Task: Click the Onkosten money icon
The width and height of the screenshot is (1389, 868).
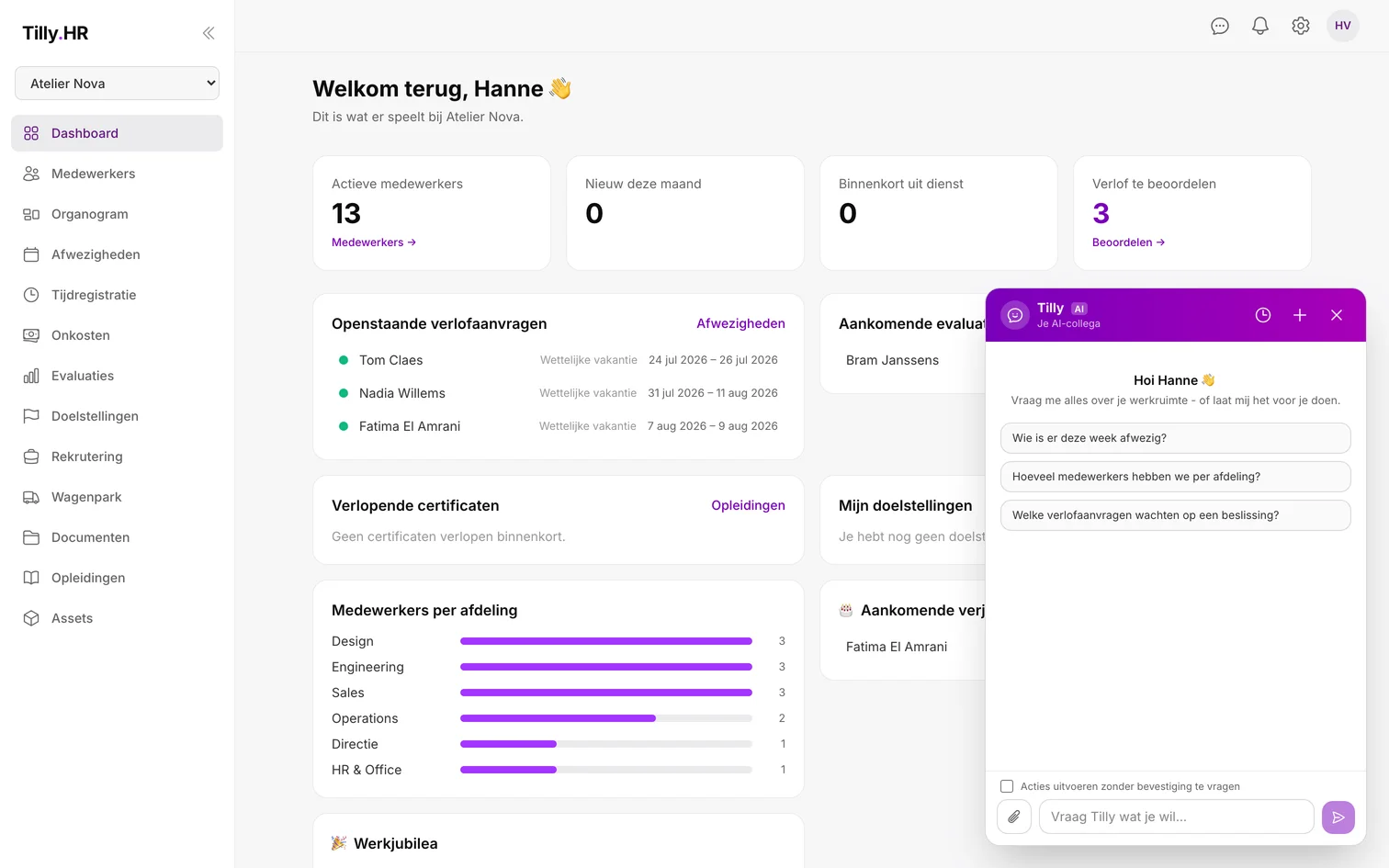Action: (31, 335)
